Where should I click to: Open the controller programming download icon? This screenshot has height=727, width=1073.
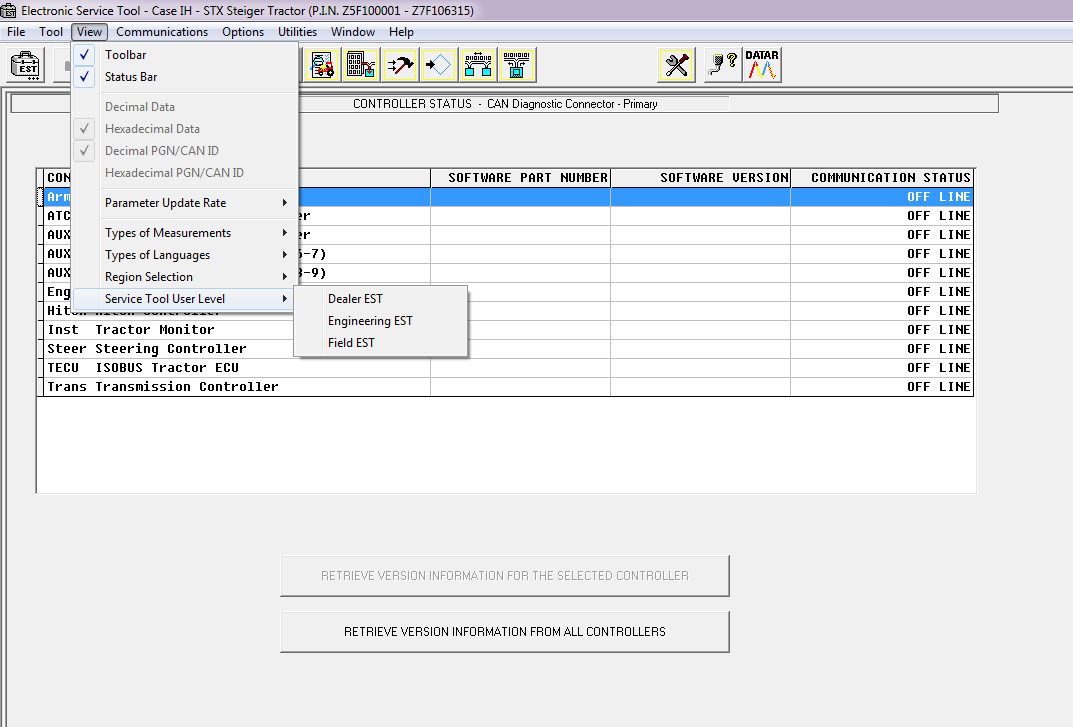[361, 64]
